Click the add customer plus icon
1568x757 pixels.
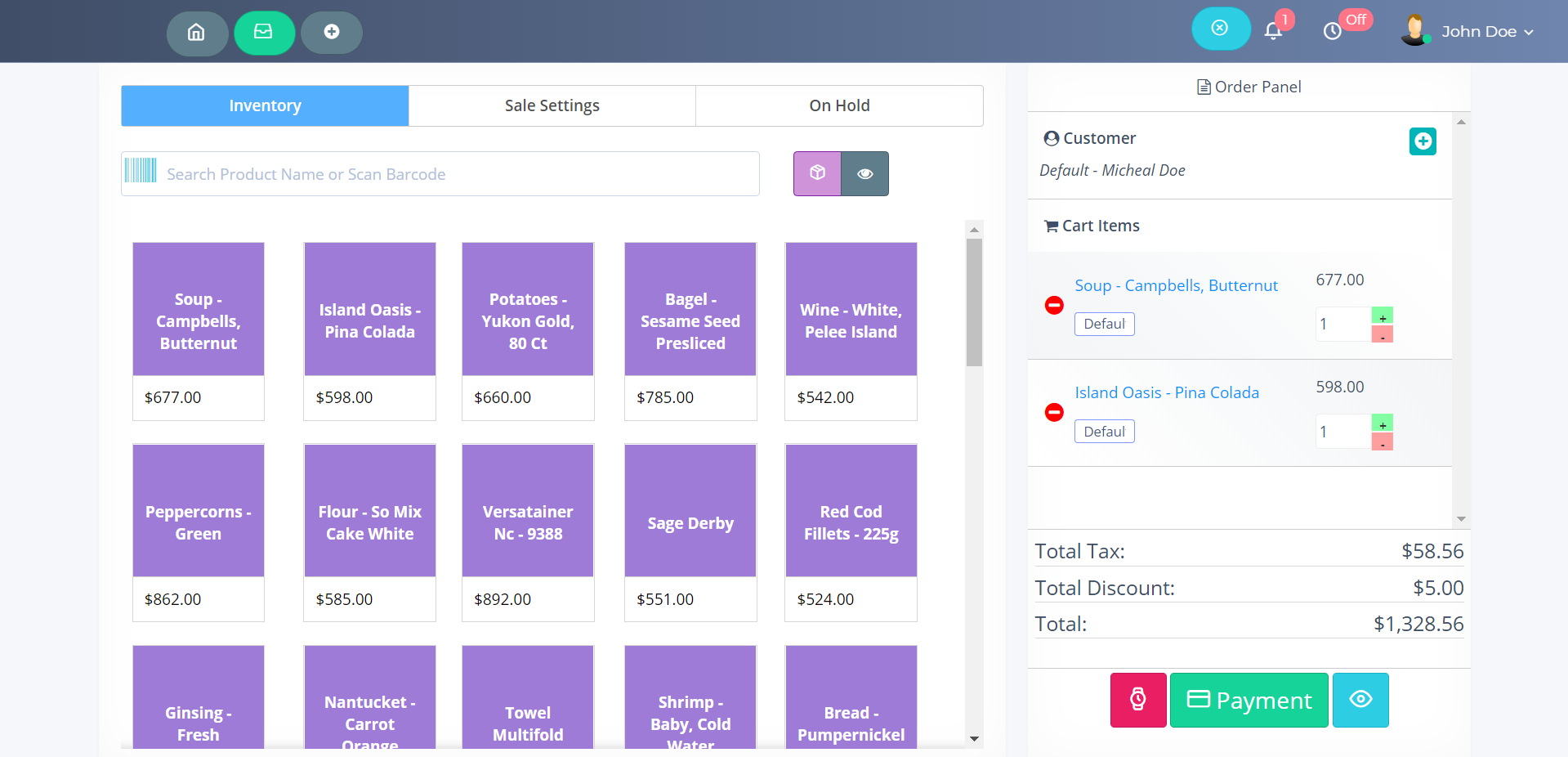pos(1423,141)
